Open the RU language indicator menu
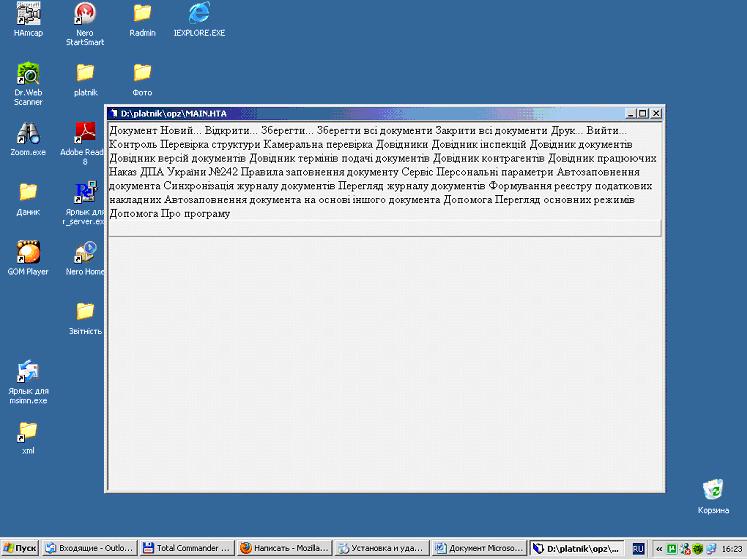Image resolution: width=747 pixels, height=560 pixels. 638,549
